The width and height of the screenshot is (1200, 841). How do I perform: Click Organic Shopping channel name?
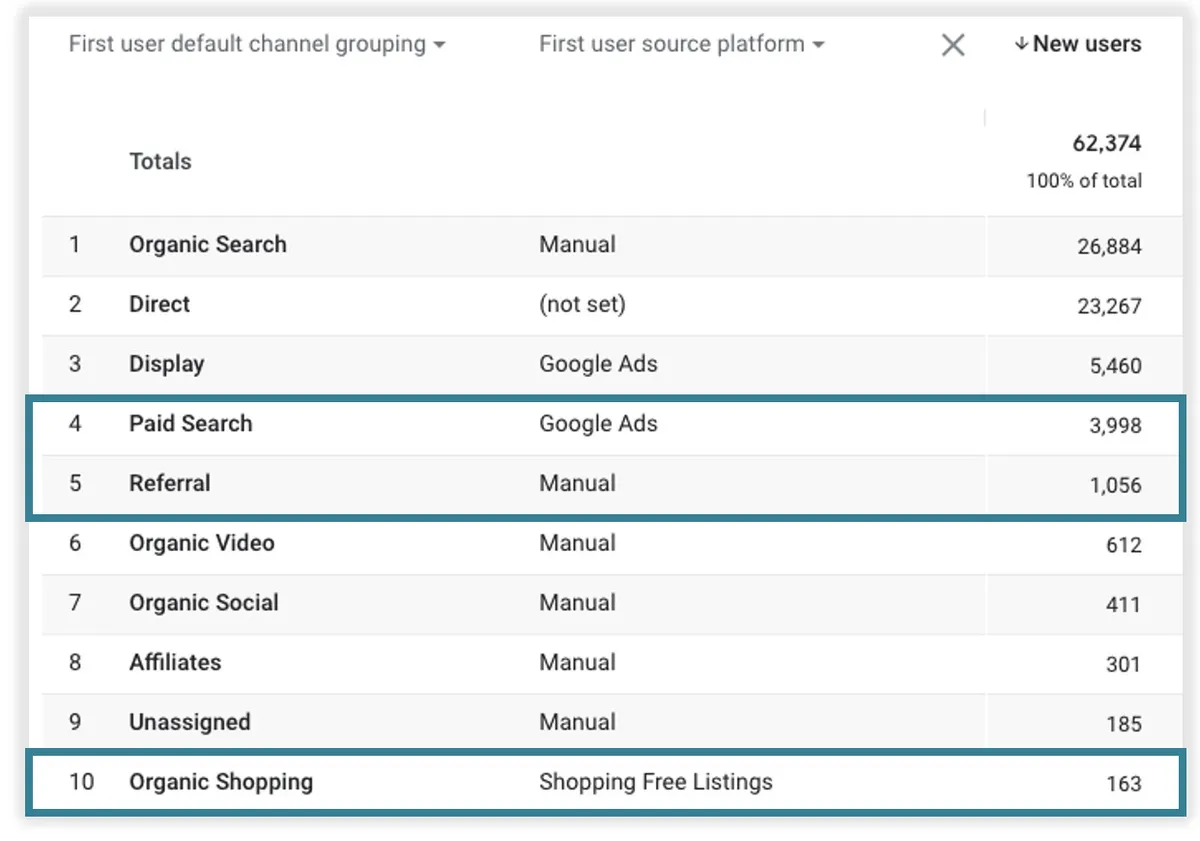click(x=220, y=782)
